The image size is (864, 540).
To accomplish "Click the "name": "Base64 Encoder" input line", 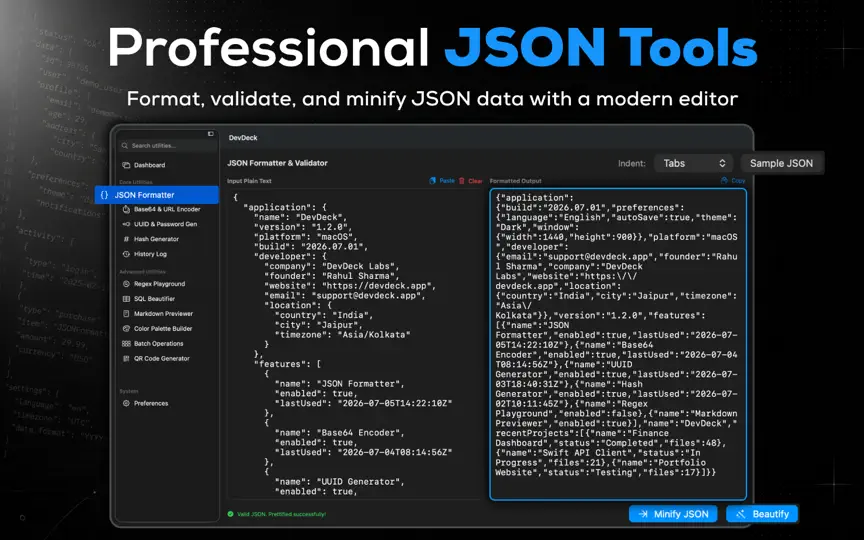I will (x=339, y=433).
